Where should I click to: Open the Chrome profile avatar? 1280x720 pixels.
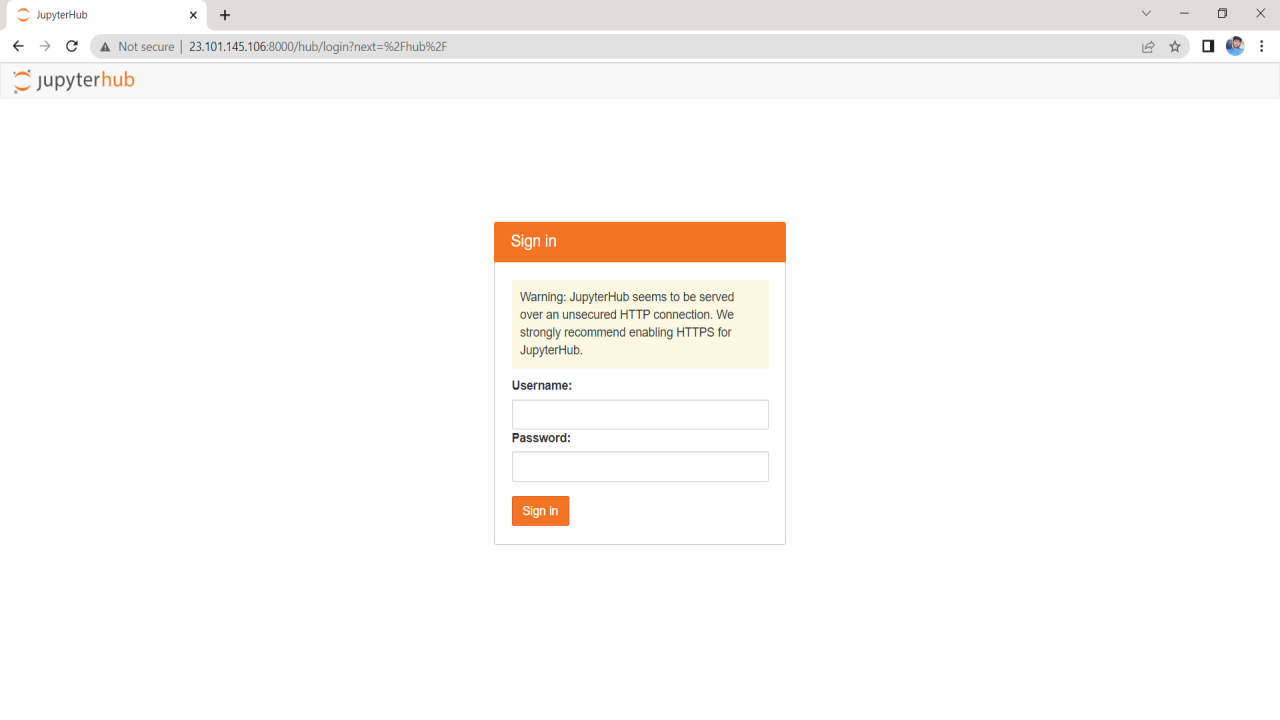click(1235, 46)
